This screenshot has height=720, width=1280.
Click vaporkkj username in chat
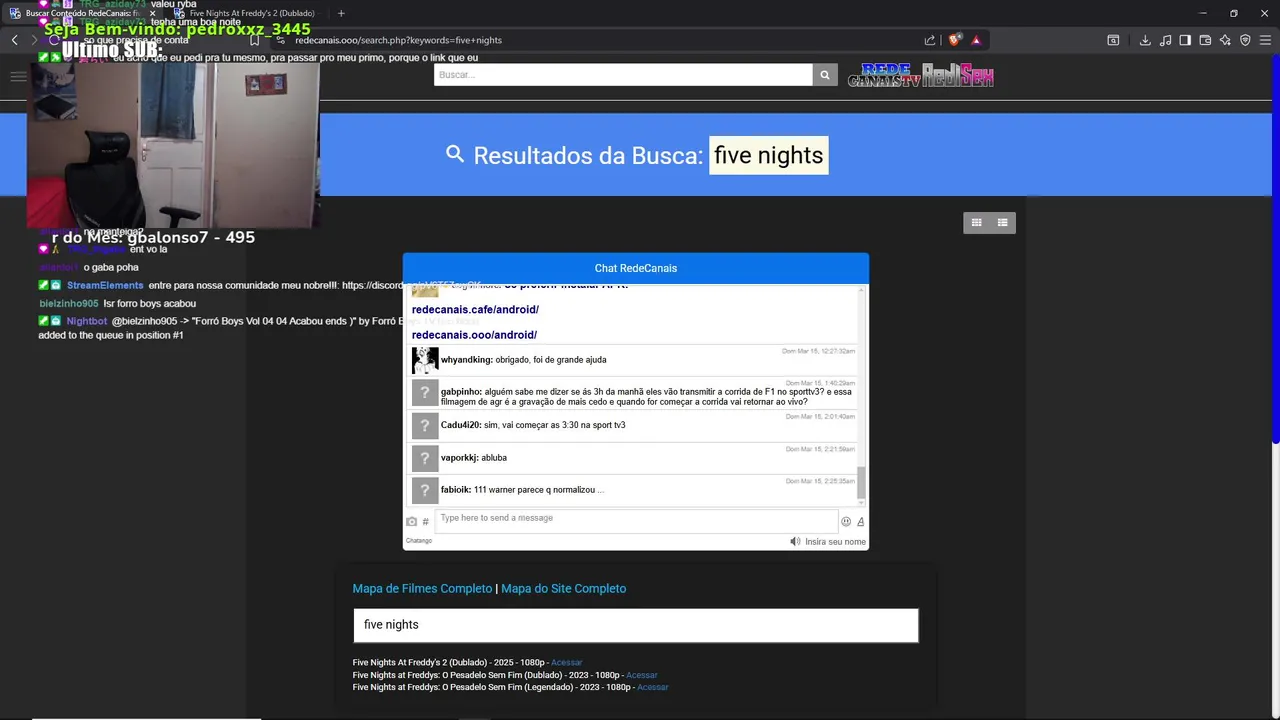459,458
